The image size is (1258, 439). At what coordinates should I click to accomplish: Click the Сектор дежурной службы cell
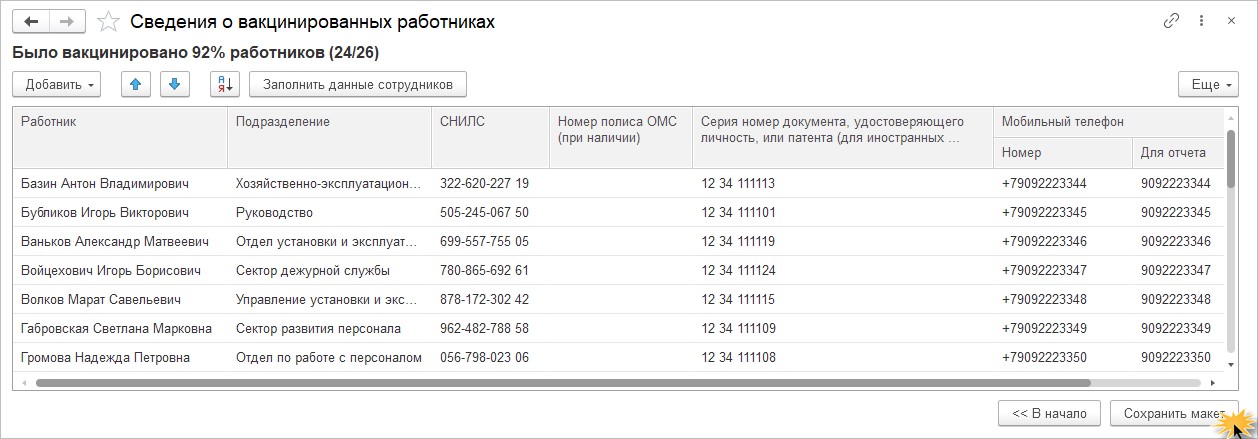330,270
